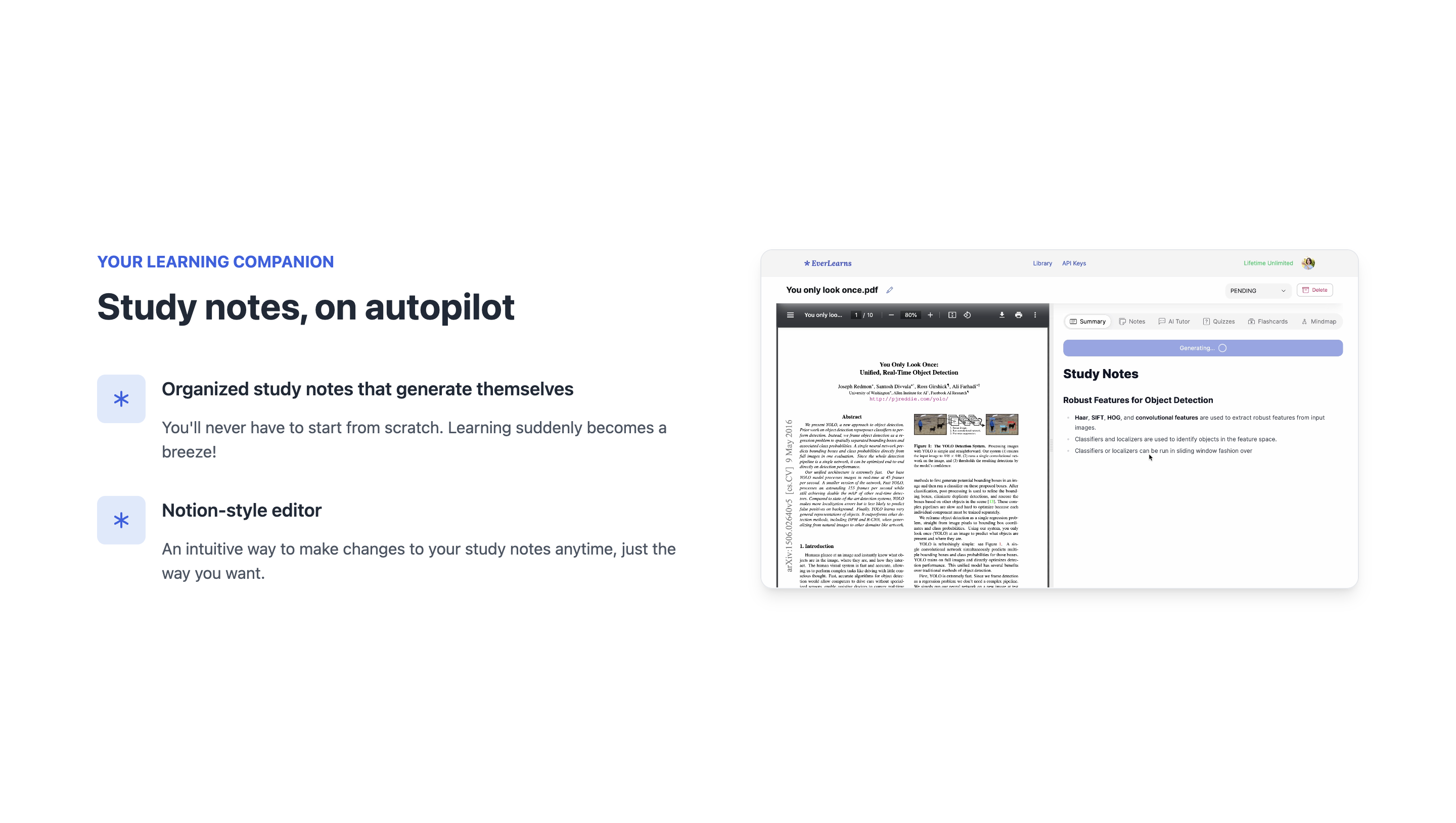
Task: Zoom in the PDF with plus icon
Action: click(930, 315)
